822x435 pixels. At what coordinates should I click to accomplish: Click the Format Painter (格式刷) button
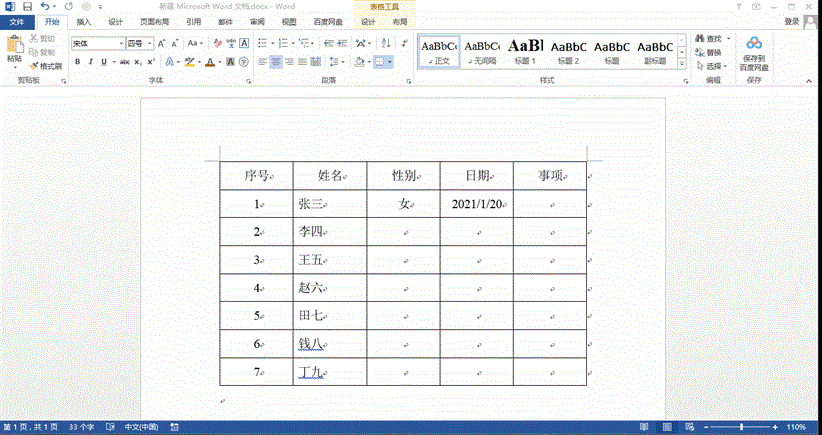point(45,66)
